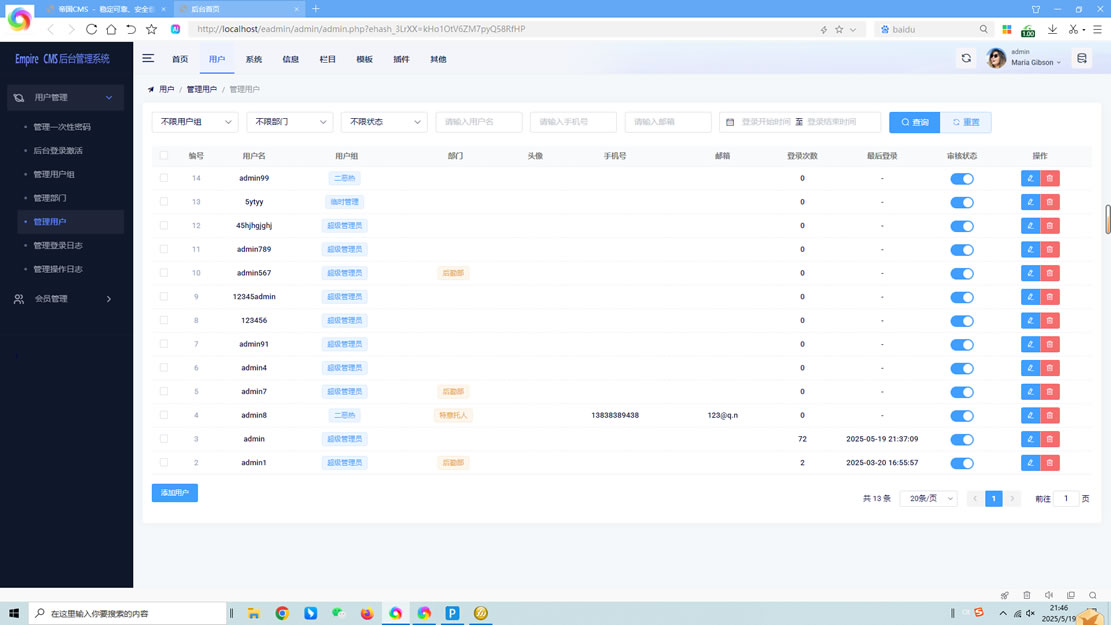Open the browser downloads icon

[1052, 29]
